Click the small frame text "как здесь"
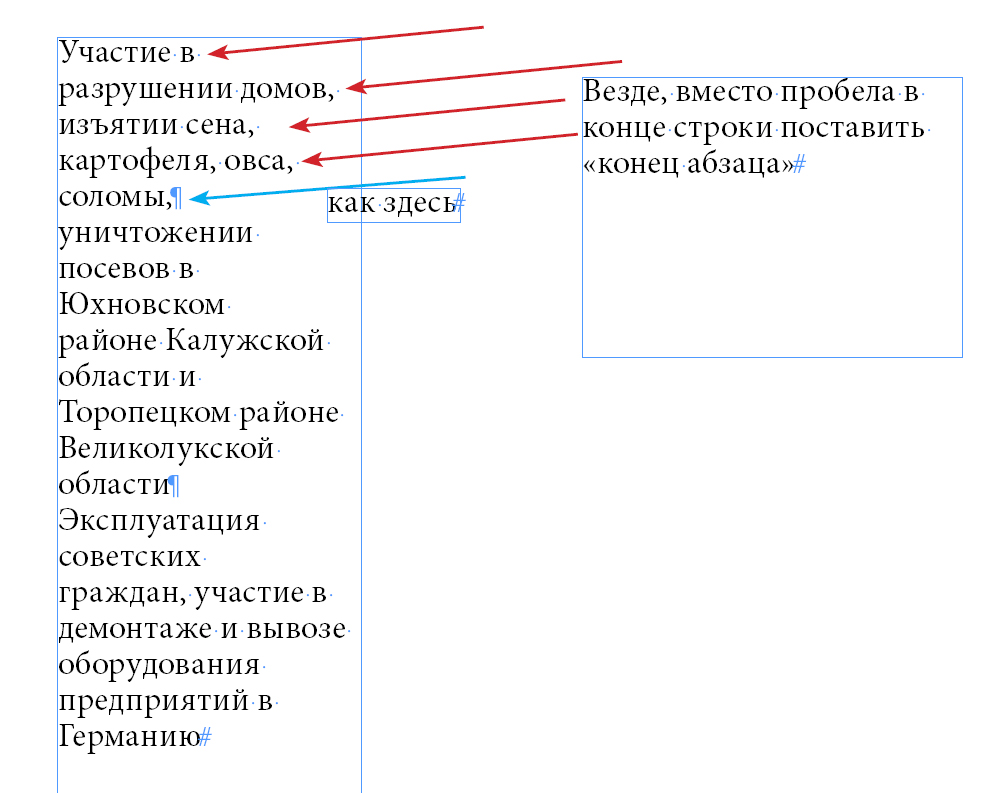990x793 pixels. point(391,204)
